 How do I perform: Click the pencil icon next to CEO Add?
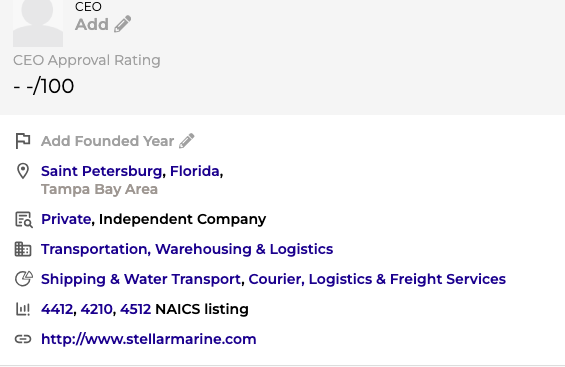pos(123,24)
